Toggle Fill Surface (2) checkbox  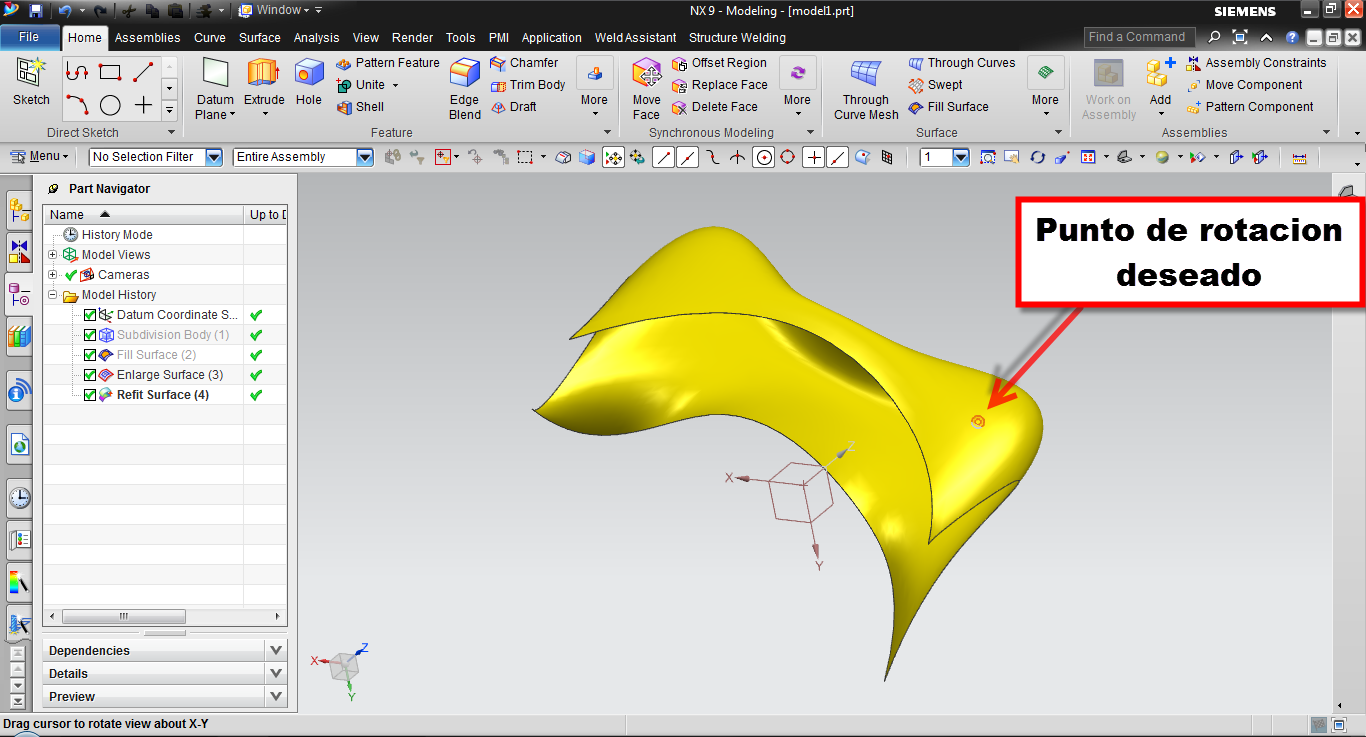pos(90,355)
